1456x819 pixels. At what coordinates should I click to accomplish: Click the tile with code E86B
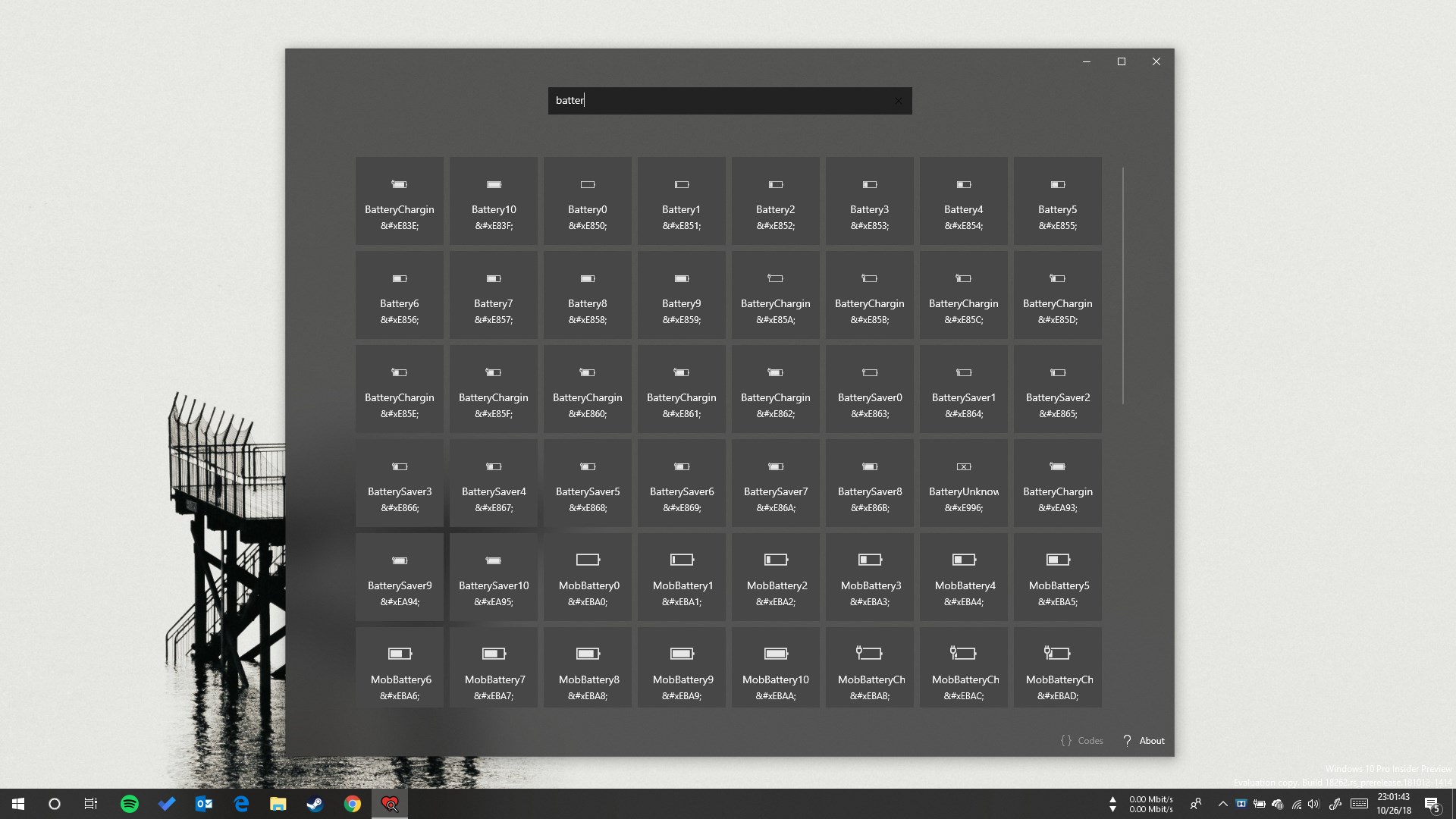point(869,483)
